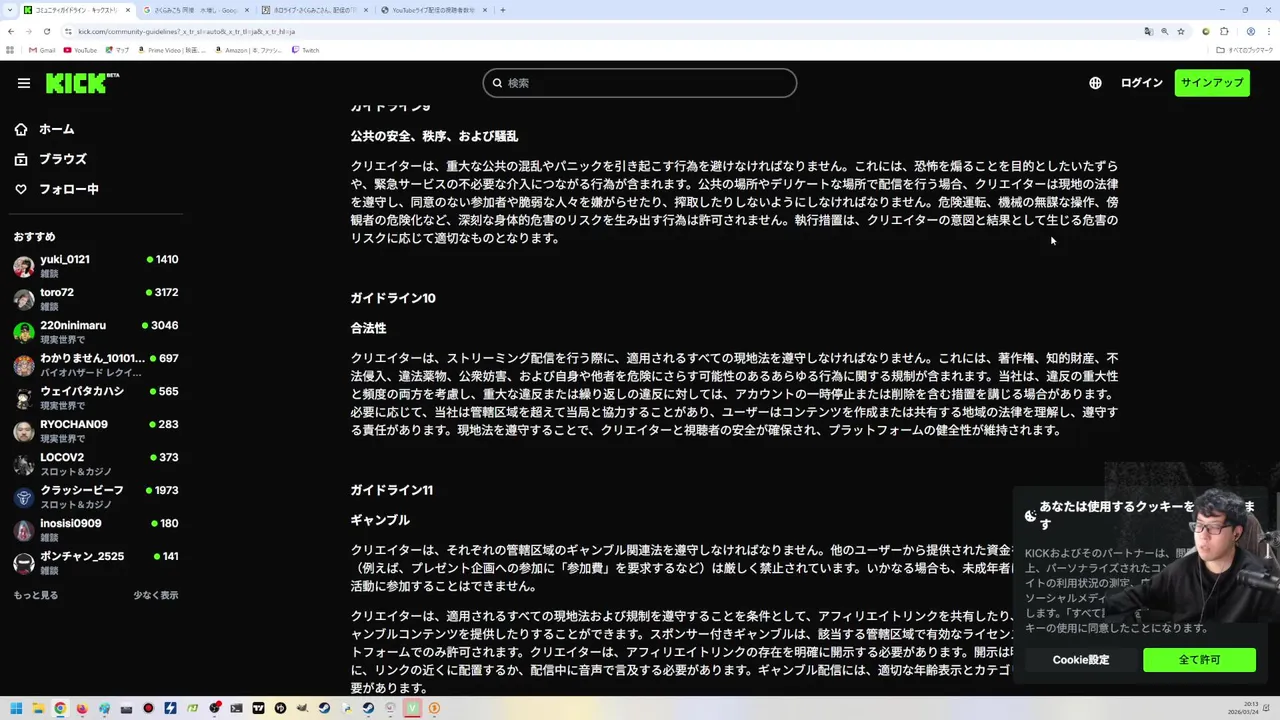The width and height of the screenshot is (1280, 720).
Task: Click the zoom magnifier icon in address bar
Action: 1165,31
